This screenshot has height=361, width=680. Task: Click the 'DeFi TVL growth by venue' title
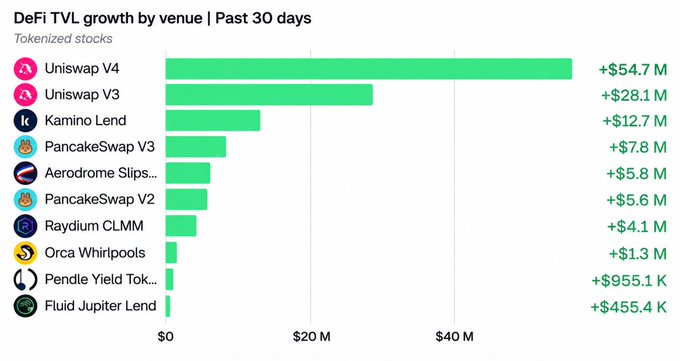tap(108, 19)
